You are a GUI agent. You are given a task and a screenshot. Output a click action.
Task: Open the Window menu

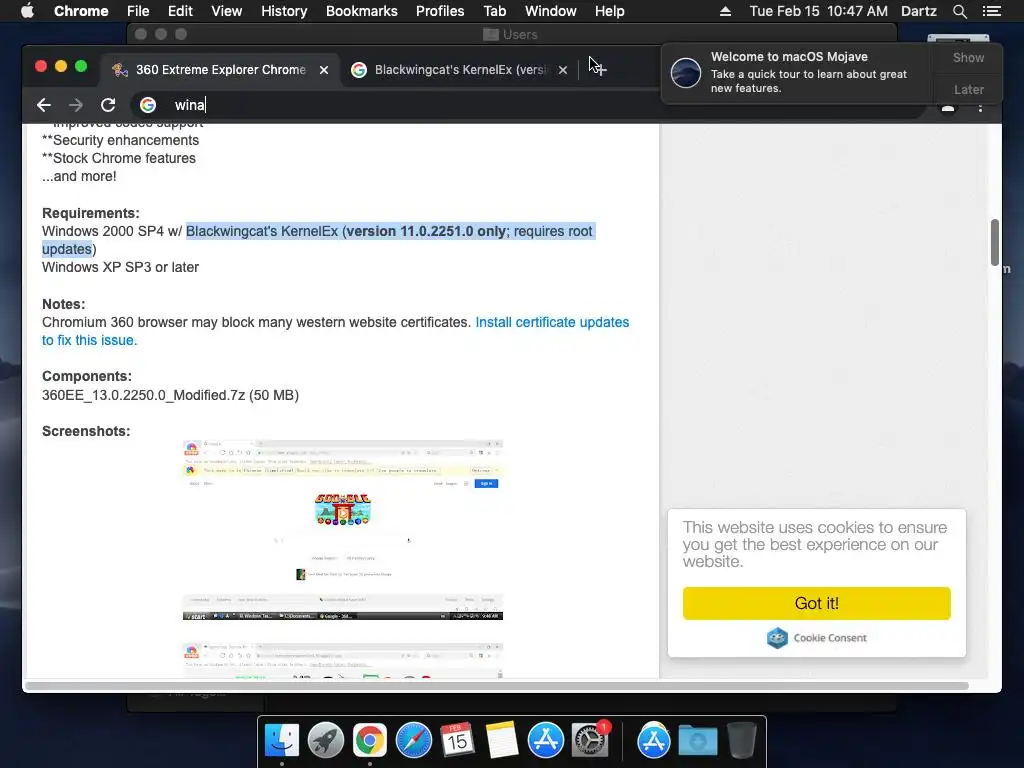click(551, 11)
